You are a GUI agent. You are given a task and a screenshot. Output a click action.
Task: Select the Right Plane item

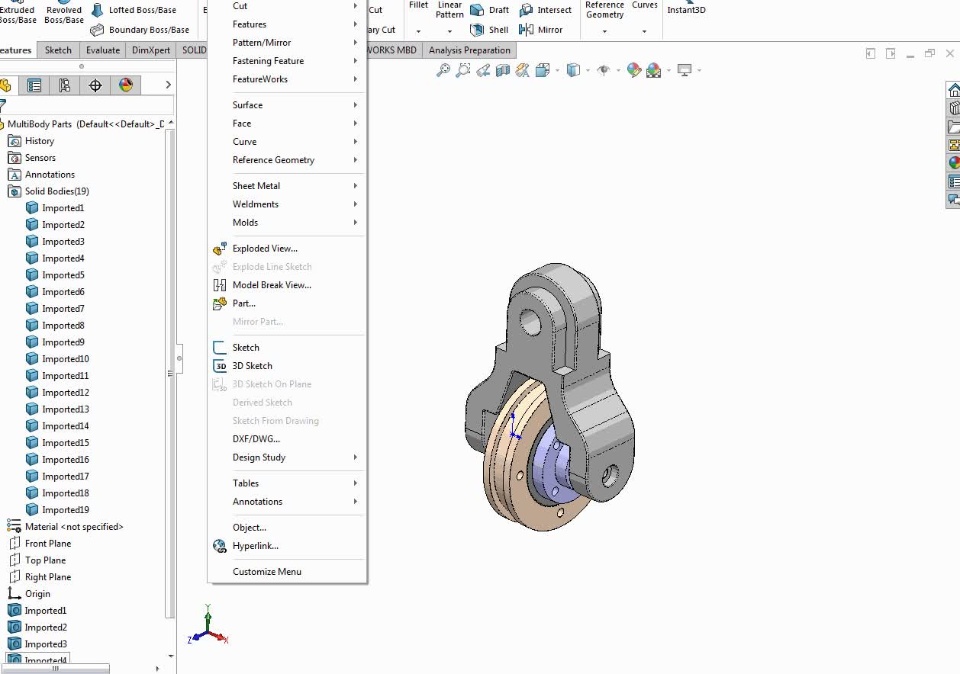coord(40,577)
